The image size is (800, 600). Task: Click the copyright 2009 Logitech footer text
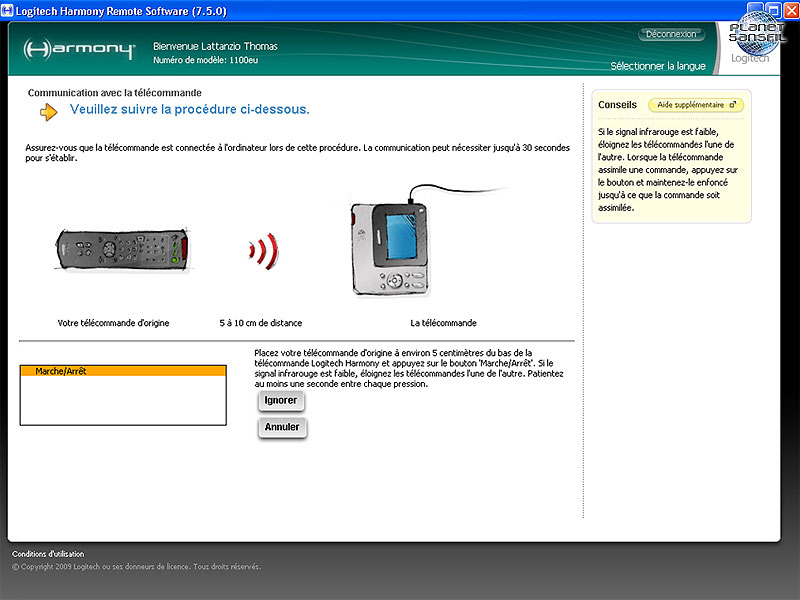coord(136,566)
